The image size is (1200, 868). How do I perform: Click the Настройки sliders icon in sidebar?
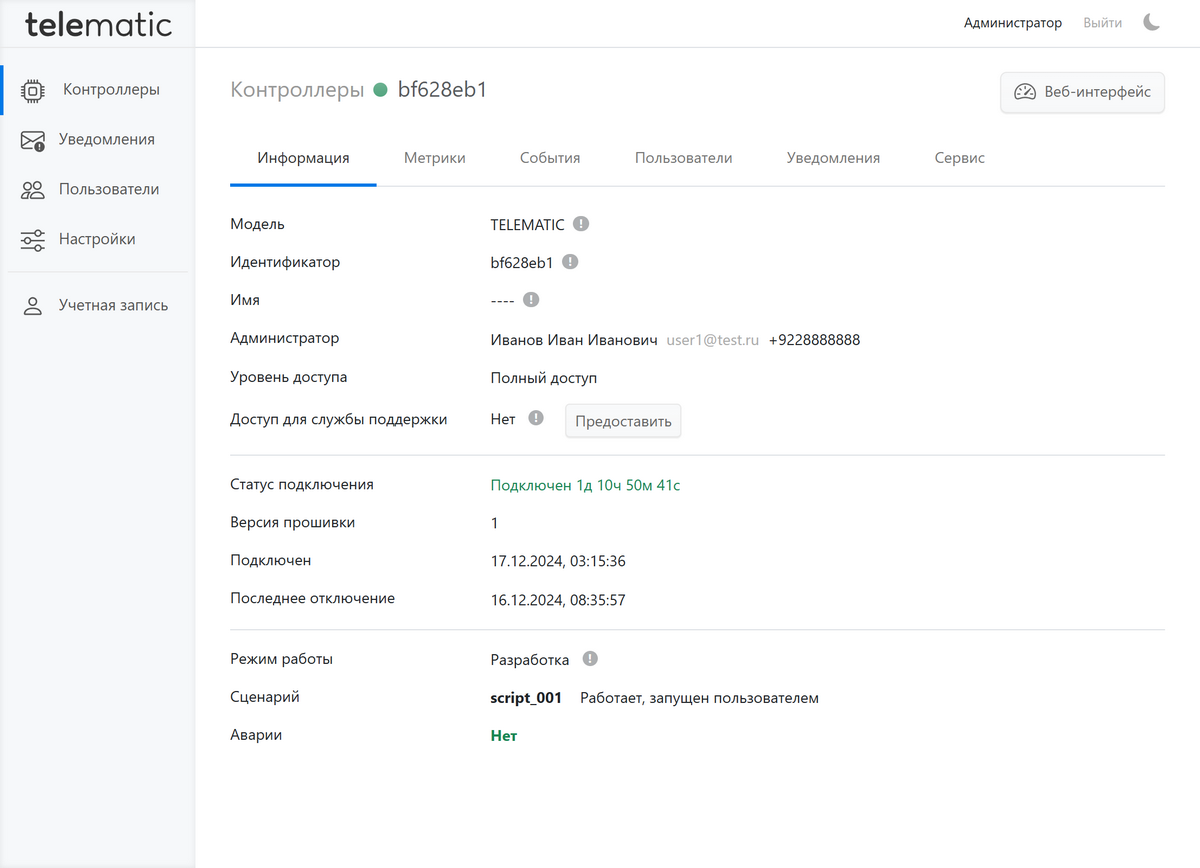click(x=33, y=240)
